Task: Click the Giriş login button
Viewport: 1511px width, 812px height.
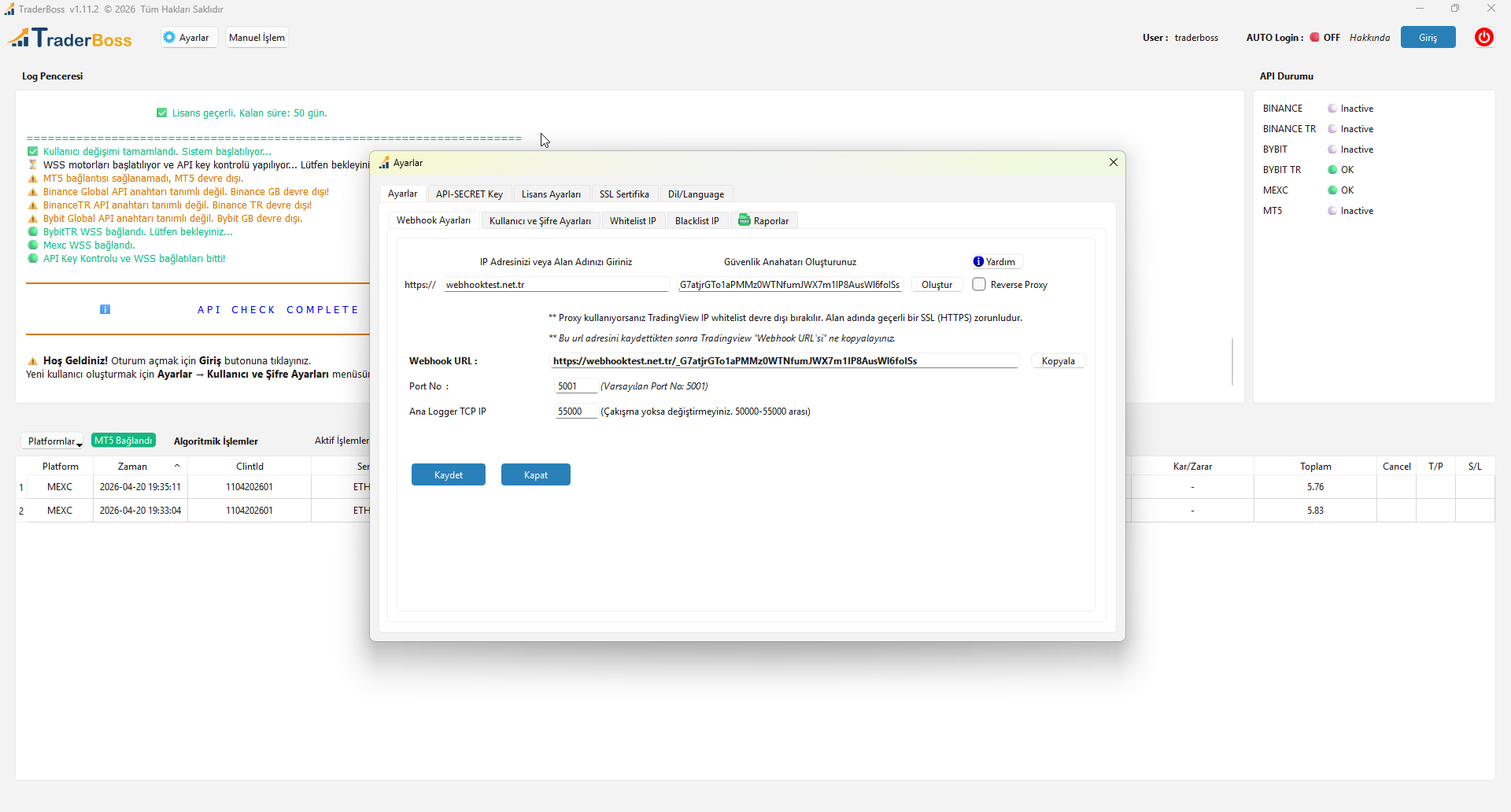Action: pyautogui.click(x=1428, y=37)
